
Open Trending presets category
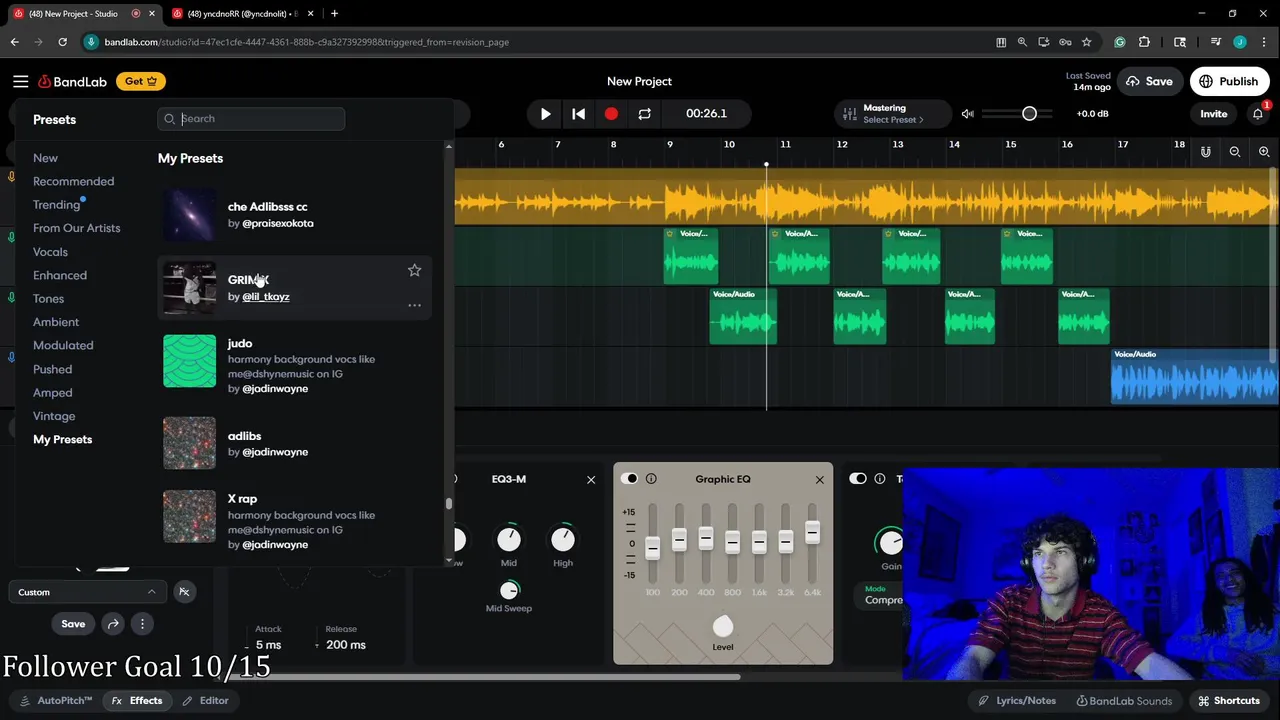coord(56,205)
